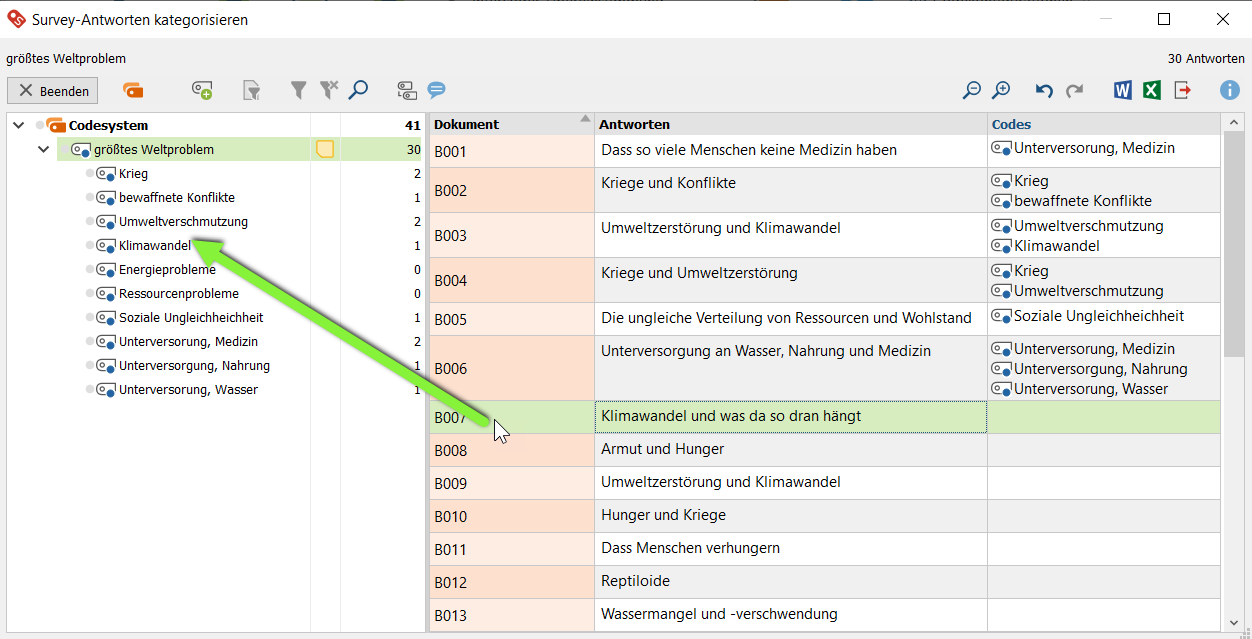Open the blue info icon
Viewport: 1252px width, 639px height.
coord(1229,91)
